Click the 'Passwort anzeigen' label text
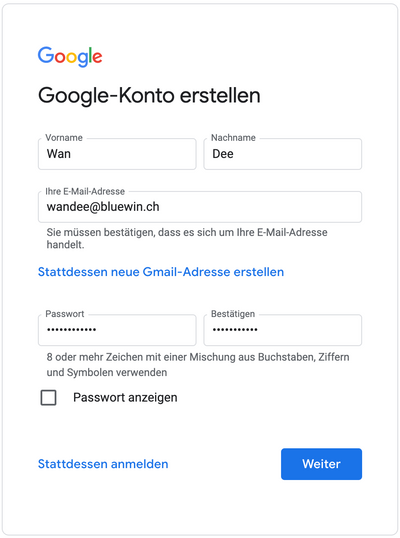This screenshot has width=400, height=538. click(x=125, y=398)
